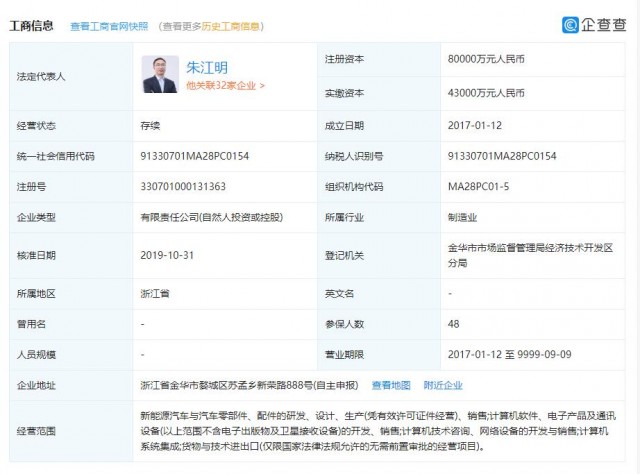Click the 企业地址 address text

[249, 385]
